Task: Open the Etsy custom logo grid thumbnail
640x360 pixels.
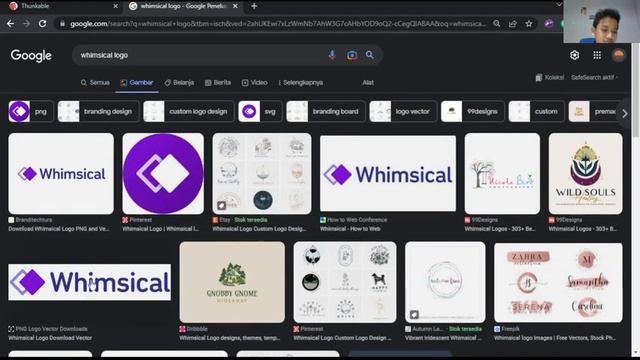Action: [262, 173]
